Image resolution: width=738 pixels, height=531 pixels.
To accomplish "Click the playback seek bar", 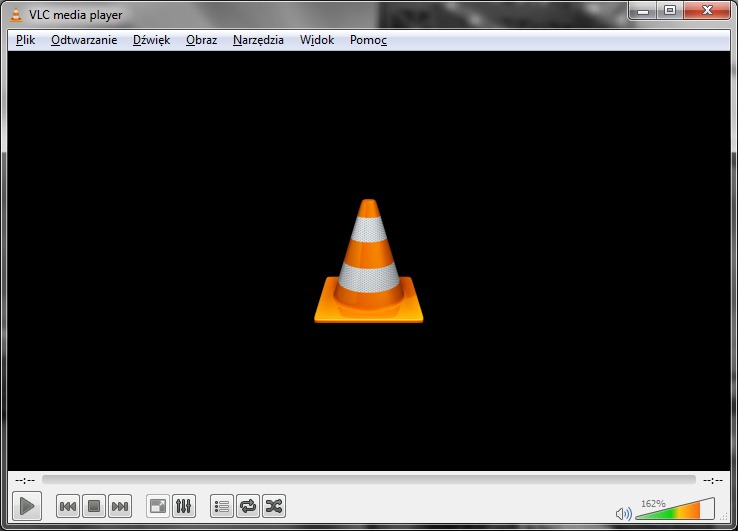I will click(x=369, y=480).
